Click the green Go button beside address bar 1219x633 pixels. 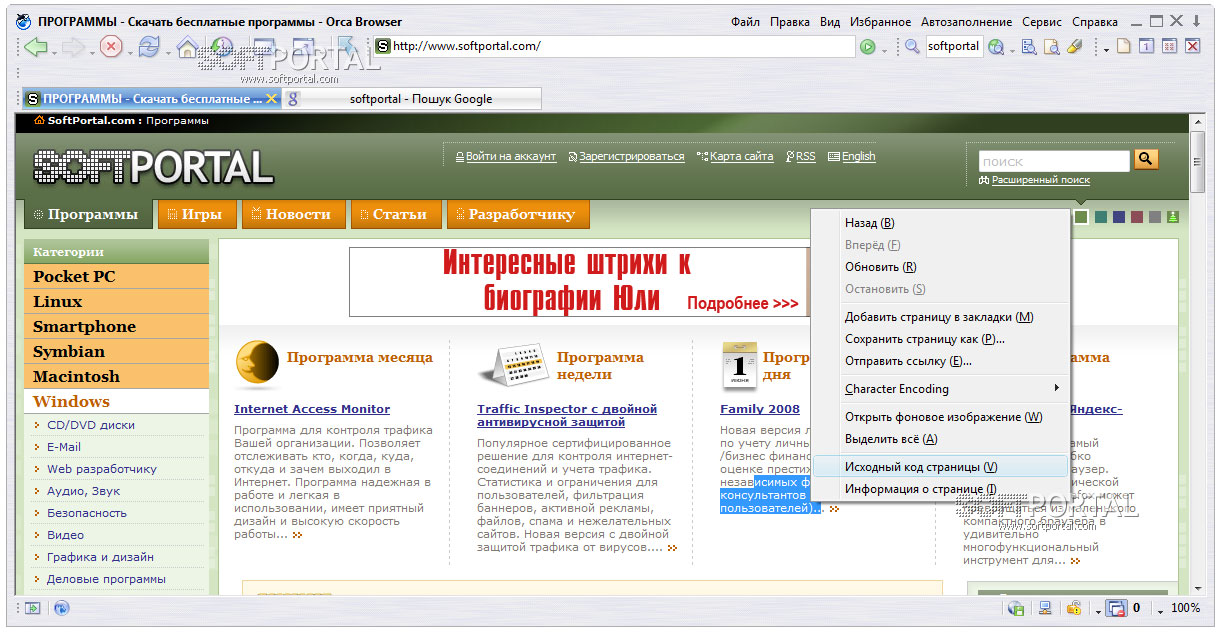click(x=868, y=46)
